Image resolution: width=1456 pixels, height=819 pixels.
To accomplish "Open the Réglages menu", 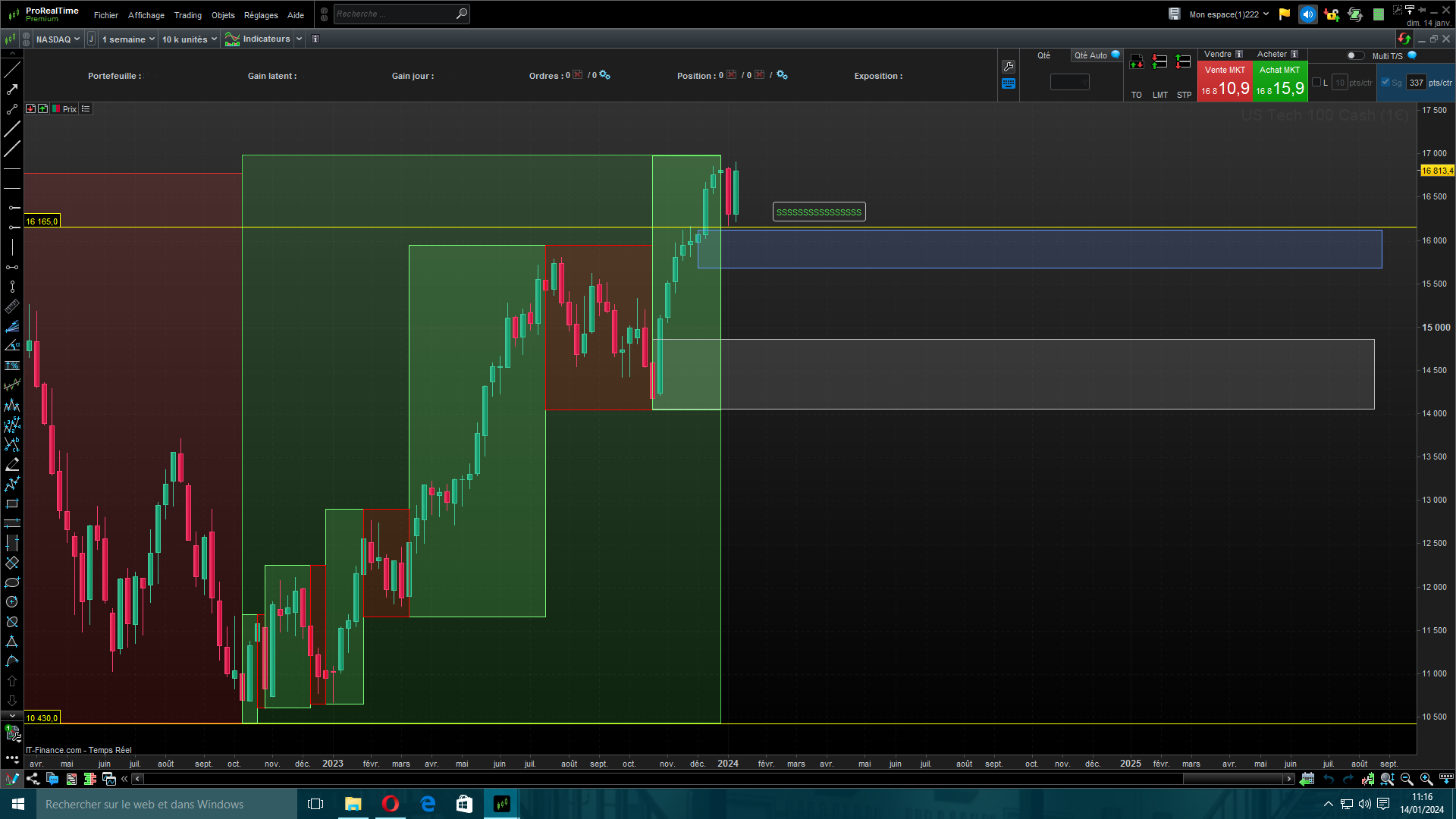I will point(261,15).
